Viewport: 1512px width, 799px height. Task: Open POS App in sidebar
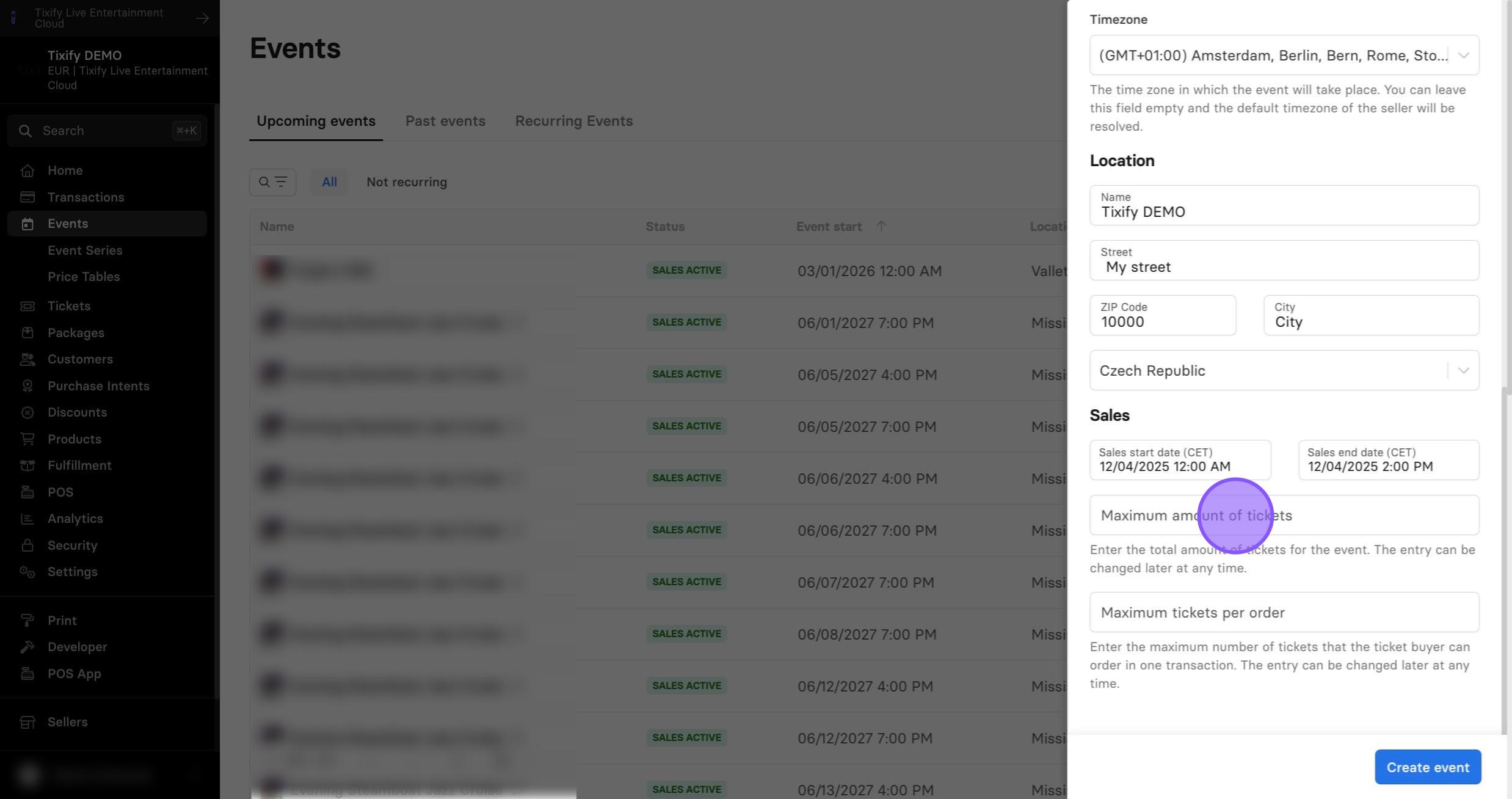(x=74, y=674)
